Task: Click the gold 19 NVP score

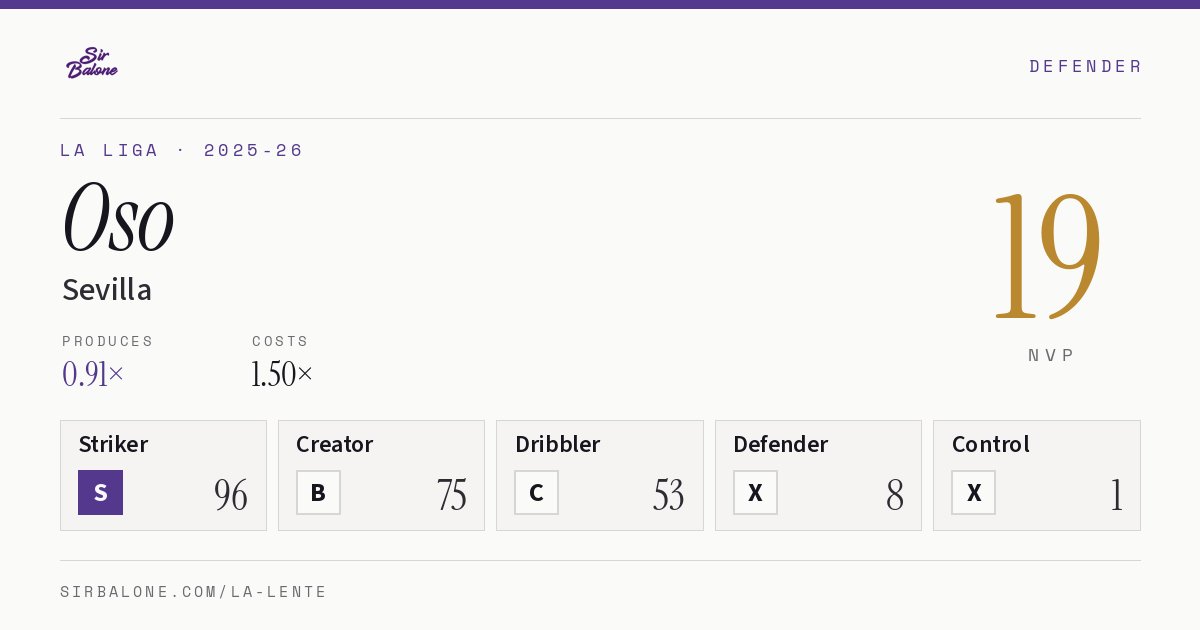Action: 1046,255
